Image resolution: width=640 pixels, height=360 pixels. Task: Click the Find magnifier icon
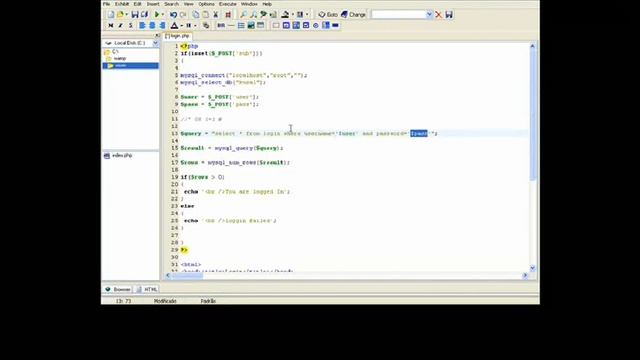243,15
